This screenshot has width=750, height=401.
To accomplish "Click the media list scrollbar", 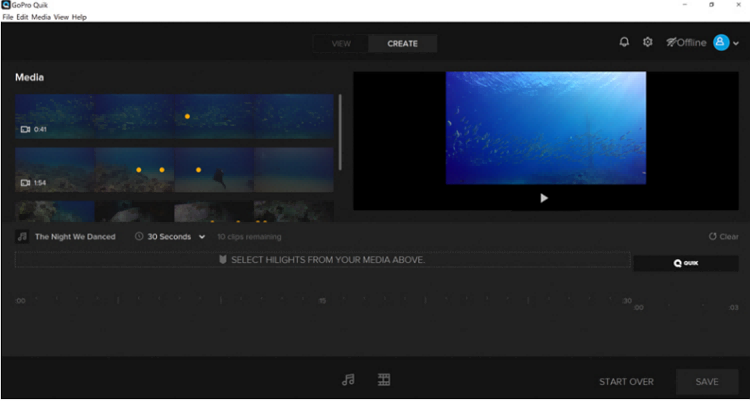I will tap(340, 132).
